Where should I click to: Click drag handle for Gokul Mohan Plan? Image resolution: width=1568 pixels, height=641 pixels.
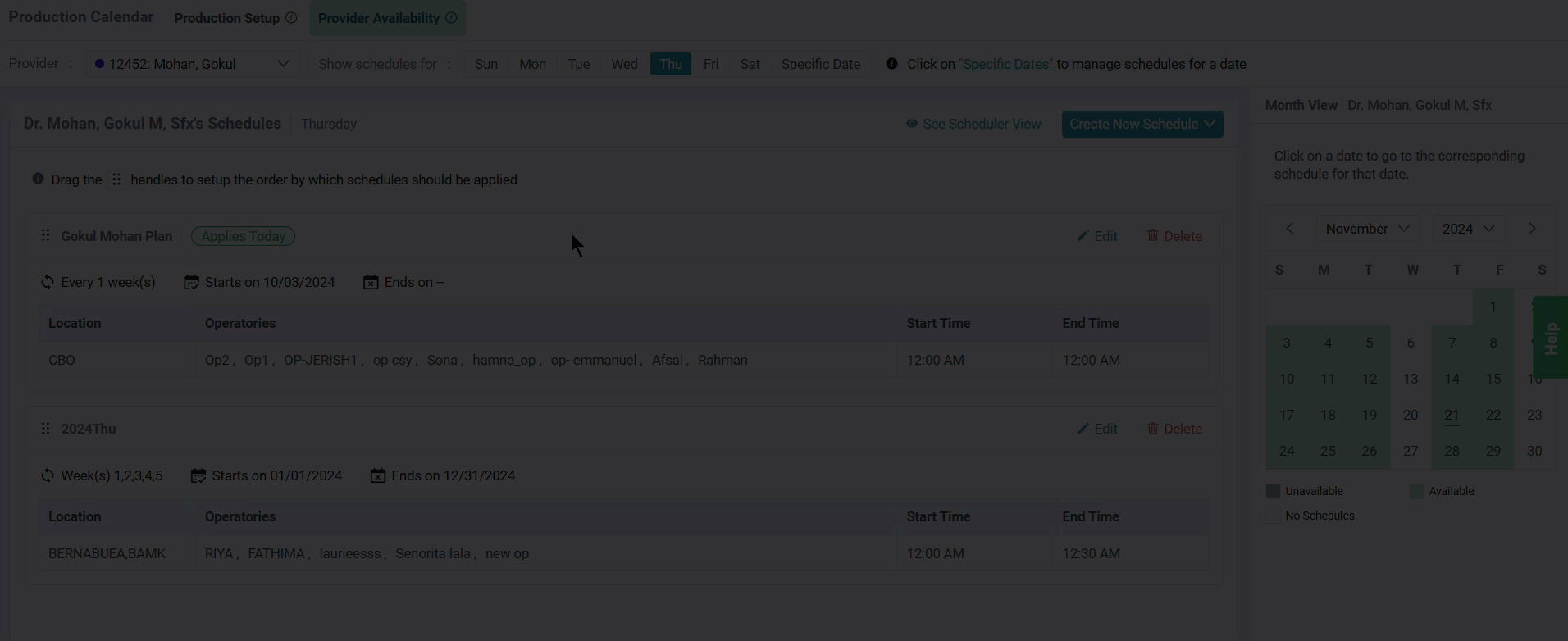pyautogui.click(x=45, y=235)
